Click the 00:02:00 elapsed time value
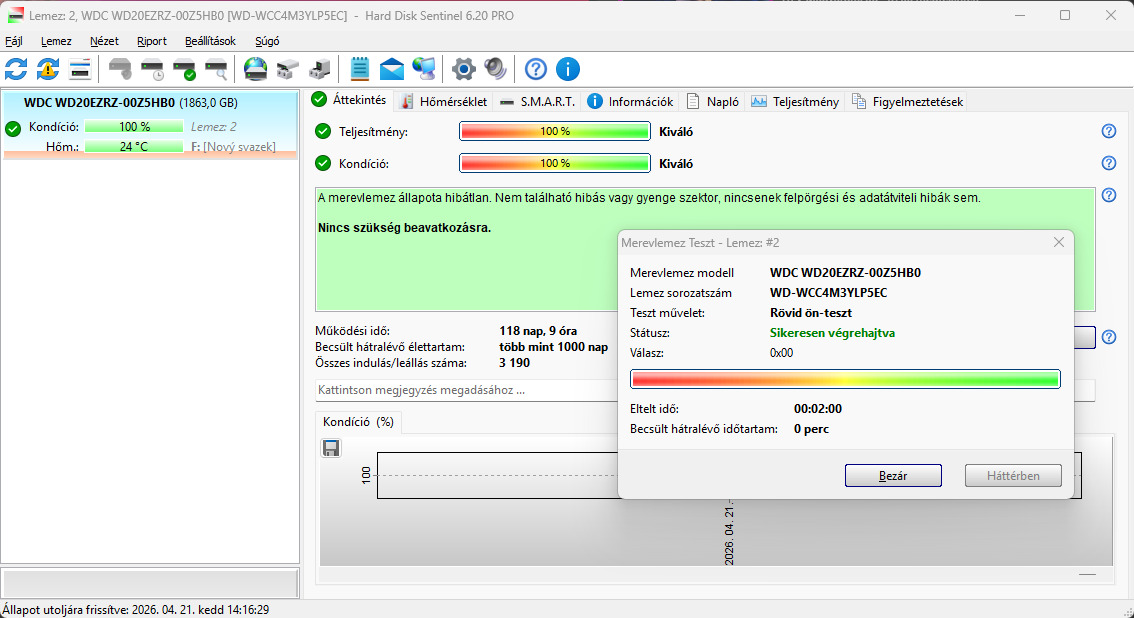The image size is (1134, 618). pyautogui.click(x=818, y=409)
